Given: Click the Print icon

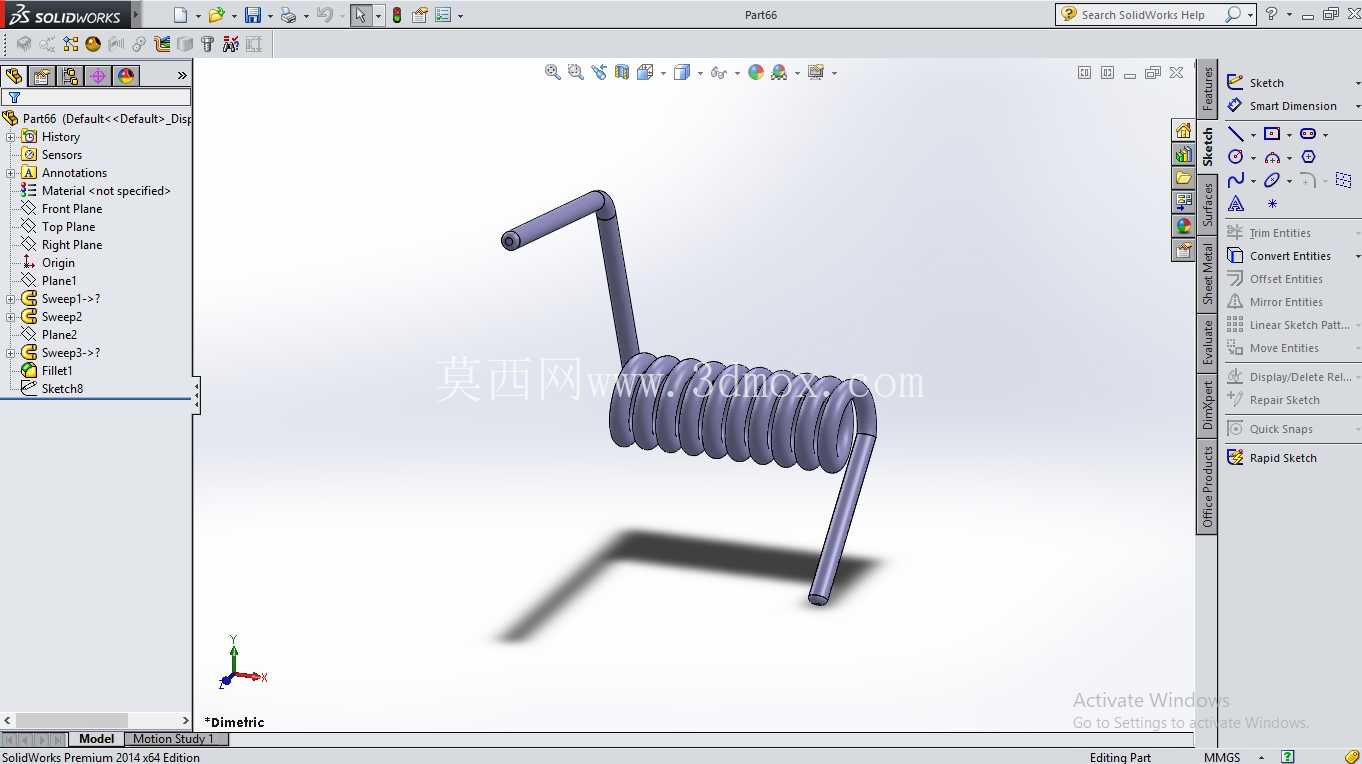Looking at the screenshot, I should coord(288,15).
